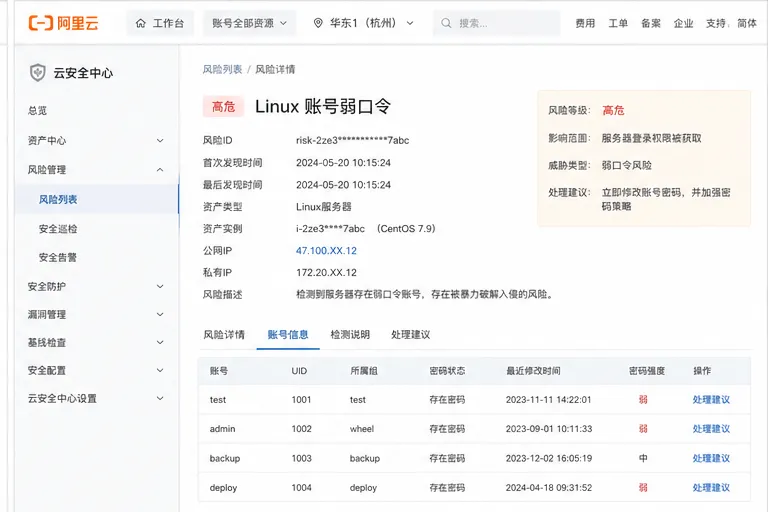The height and width of the screenshot is (512, 768).
Task: Click the deploy account name cell
Action: coord(223,488)
